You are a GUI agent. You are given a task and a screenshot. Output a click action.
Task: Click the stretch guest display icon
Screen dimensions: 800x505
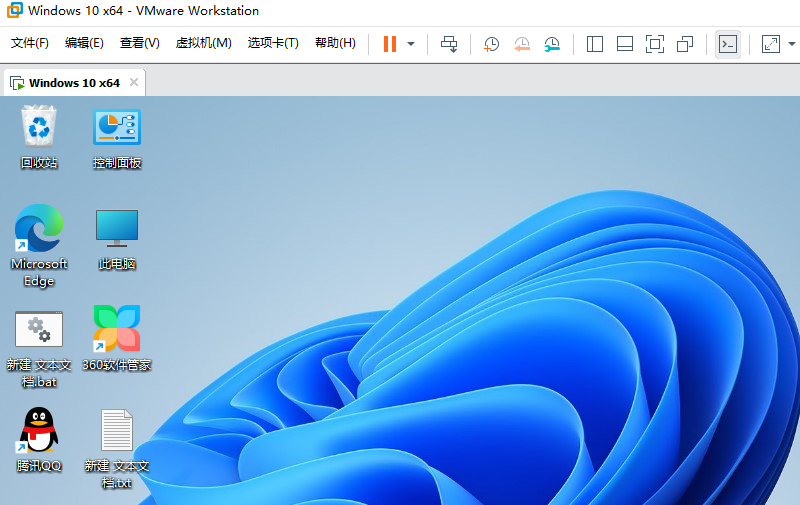click(770, 44)
